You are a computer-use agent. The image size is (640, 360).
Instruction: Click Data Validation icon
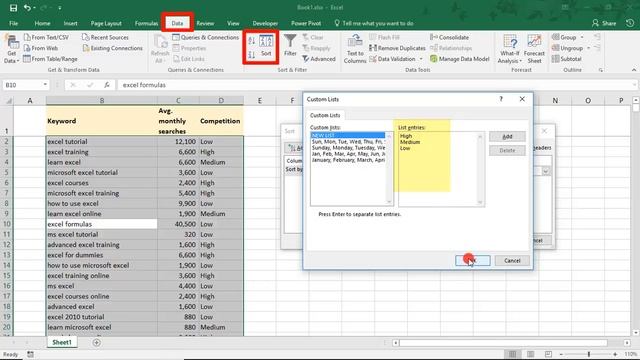coord(373,59)
